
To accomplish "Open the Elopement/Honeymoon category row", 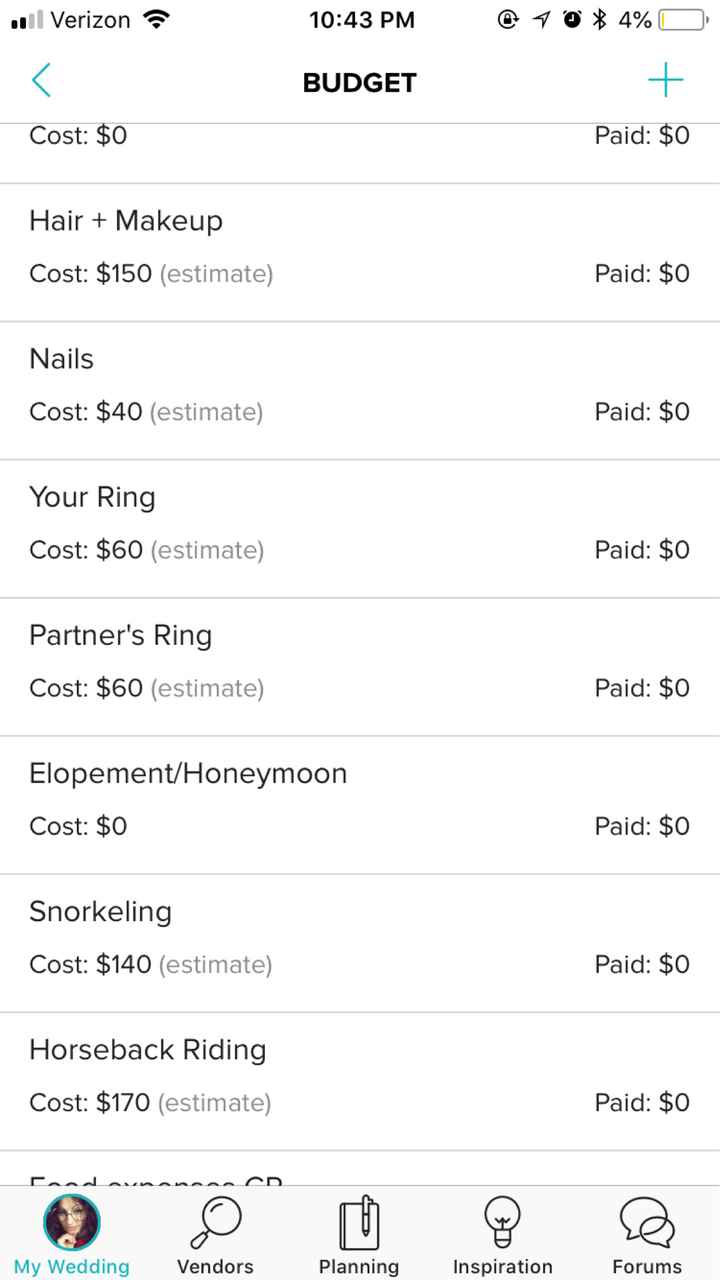I will click(188, 773).
